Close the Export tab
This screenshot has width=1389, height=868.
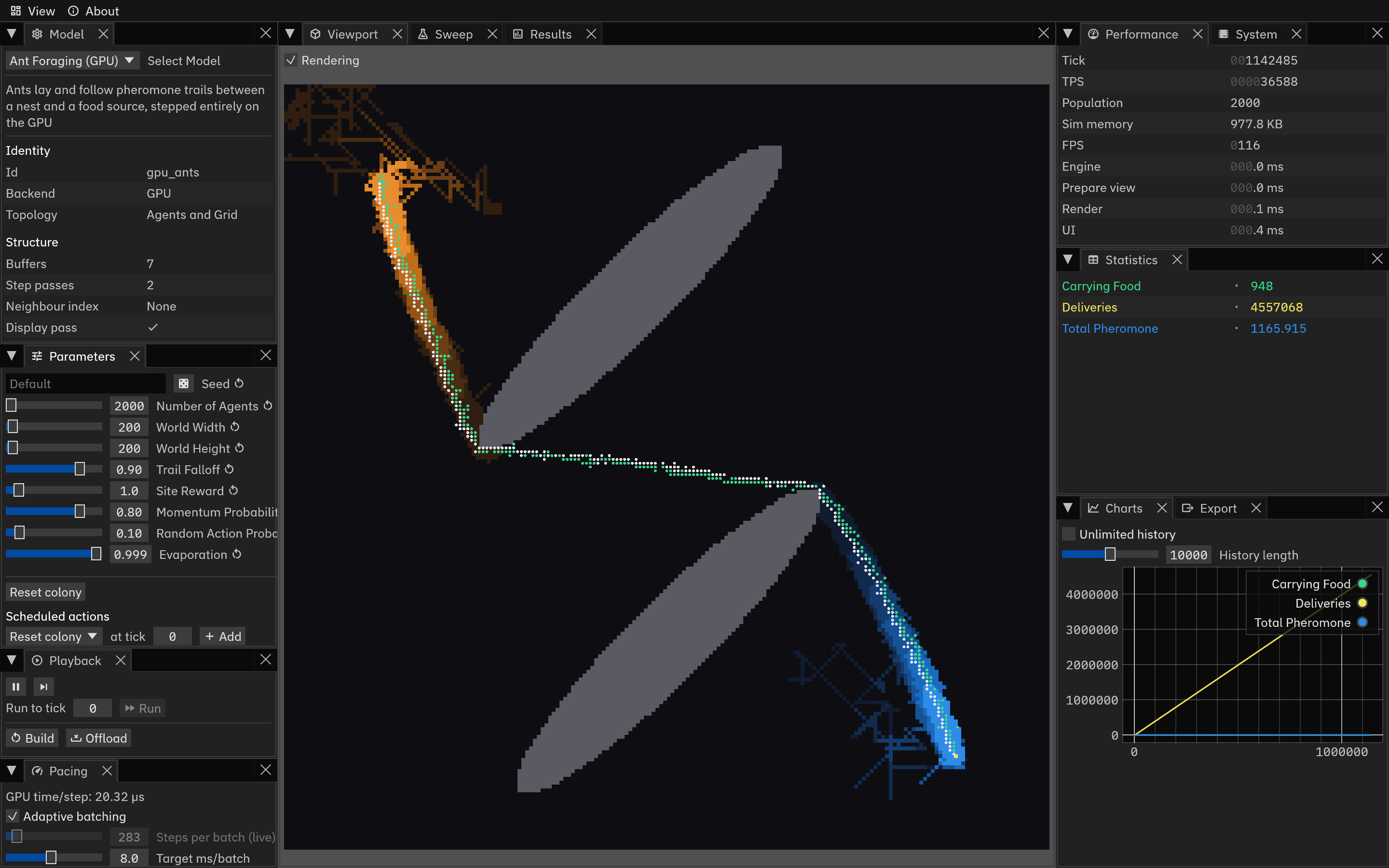tap(1256, 509)
